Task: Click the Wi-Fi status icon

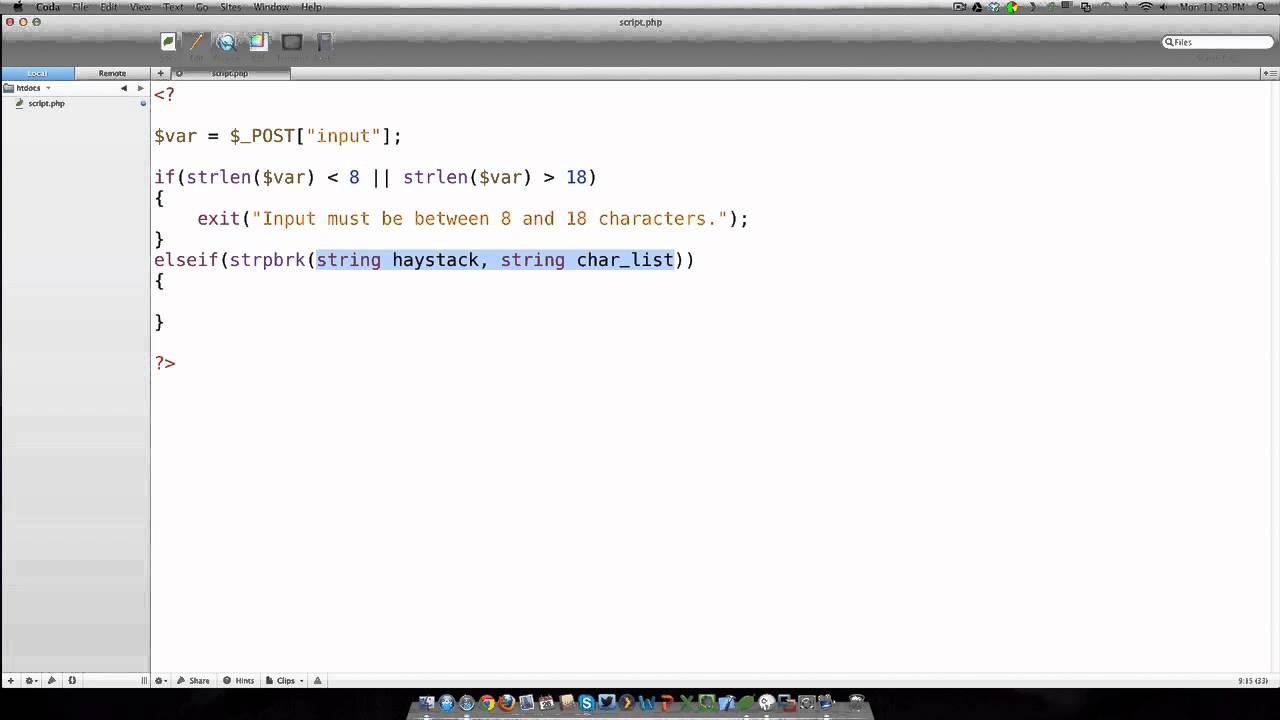Action: [x=1146, y=7]
